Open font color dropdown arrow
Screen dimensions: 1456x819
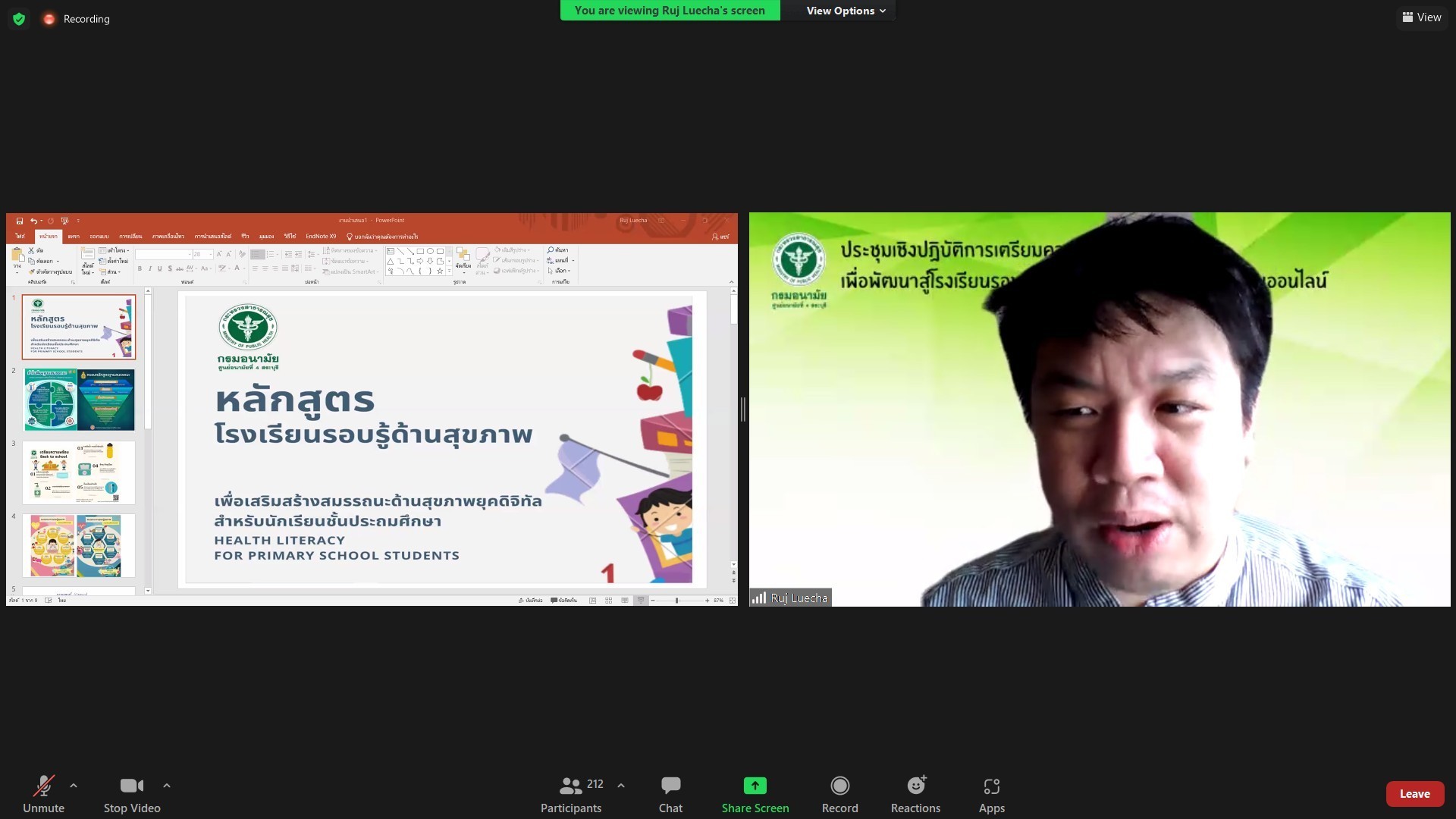pos(243,268)
